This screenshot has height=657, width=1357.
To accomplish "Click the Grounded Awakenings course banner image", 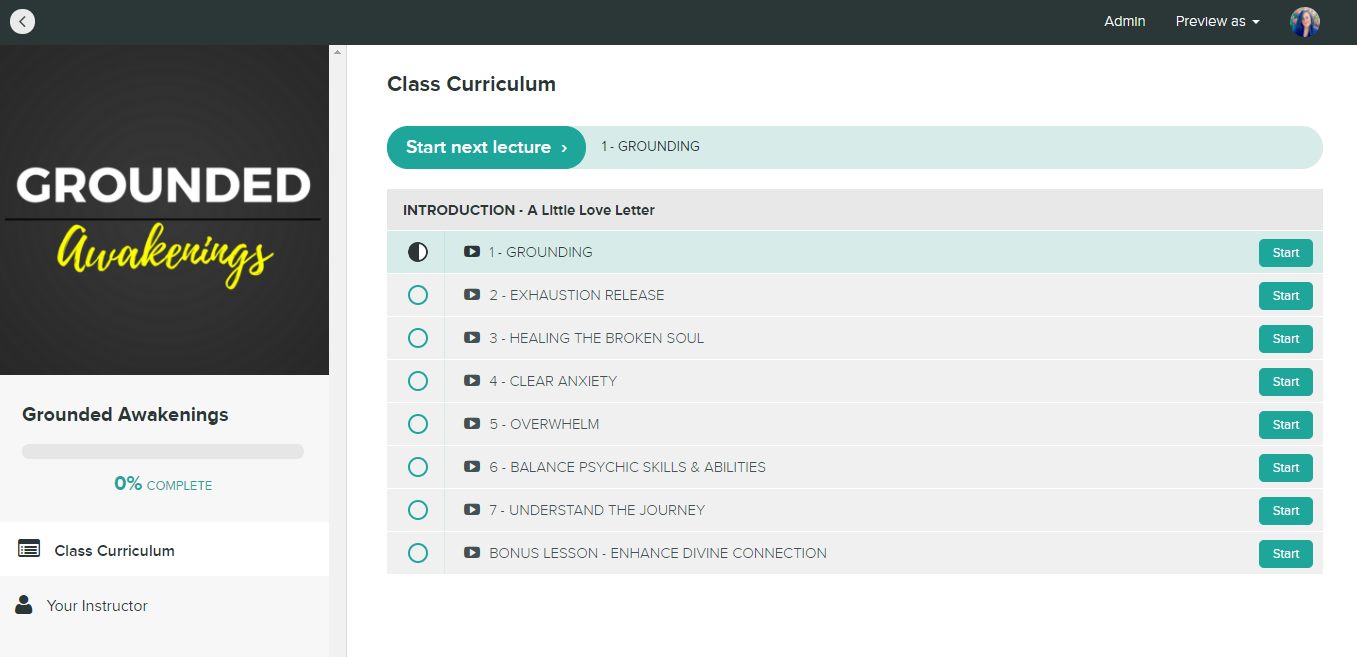I will pyautogui.click(x=164, y=210).
